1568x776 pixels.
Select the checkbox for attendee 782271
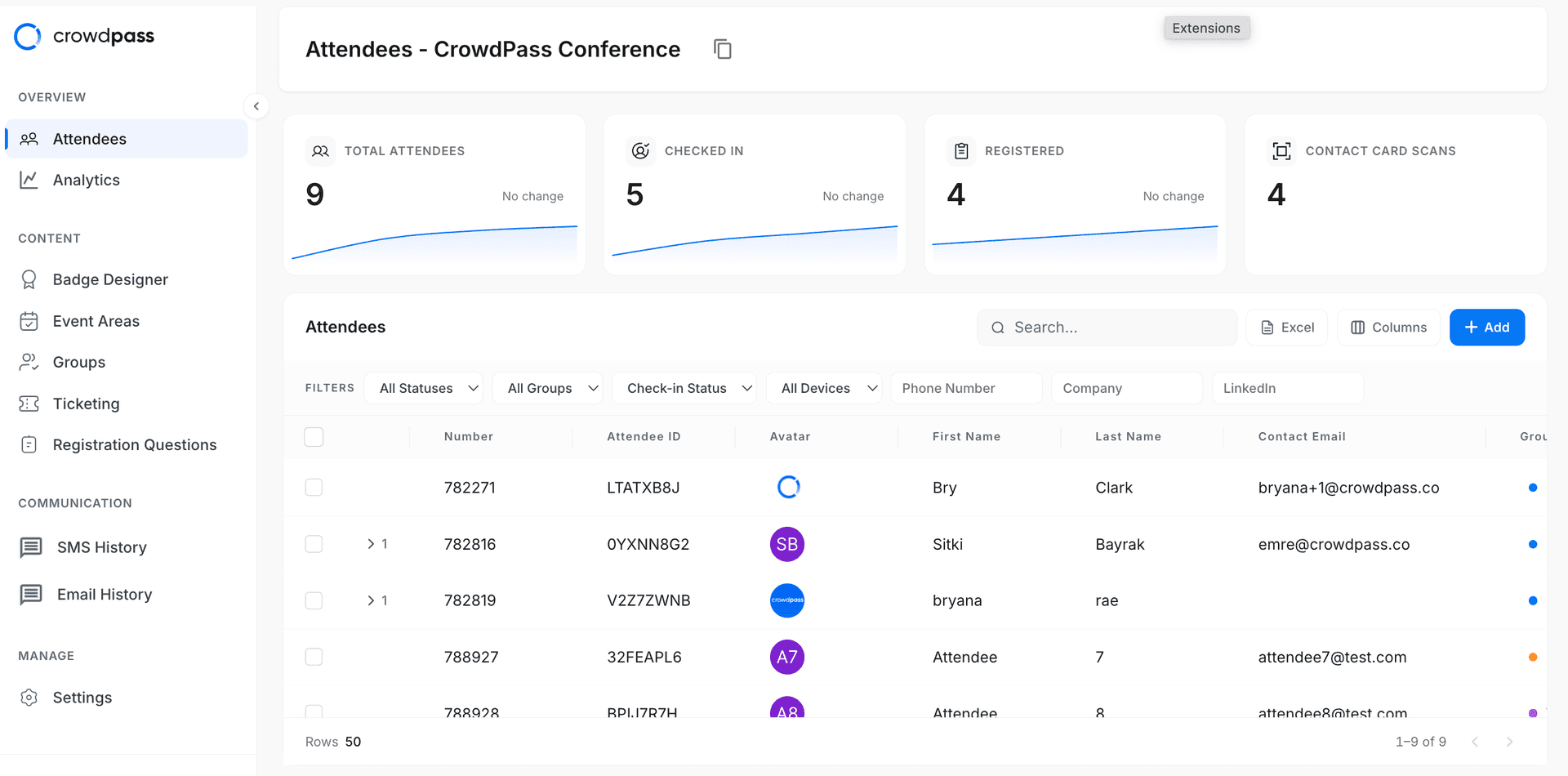[314, 487]
